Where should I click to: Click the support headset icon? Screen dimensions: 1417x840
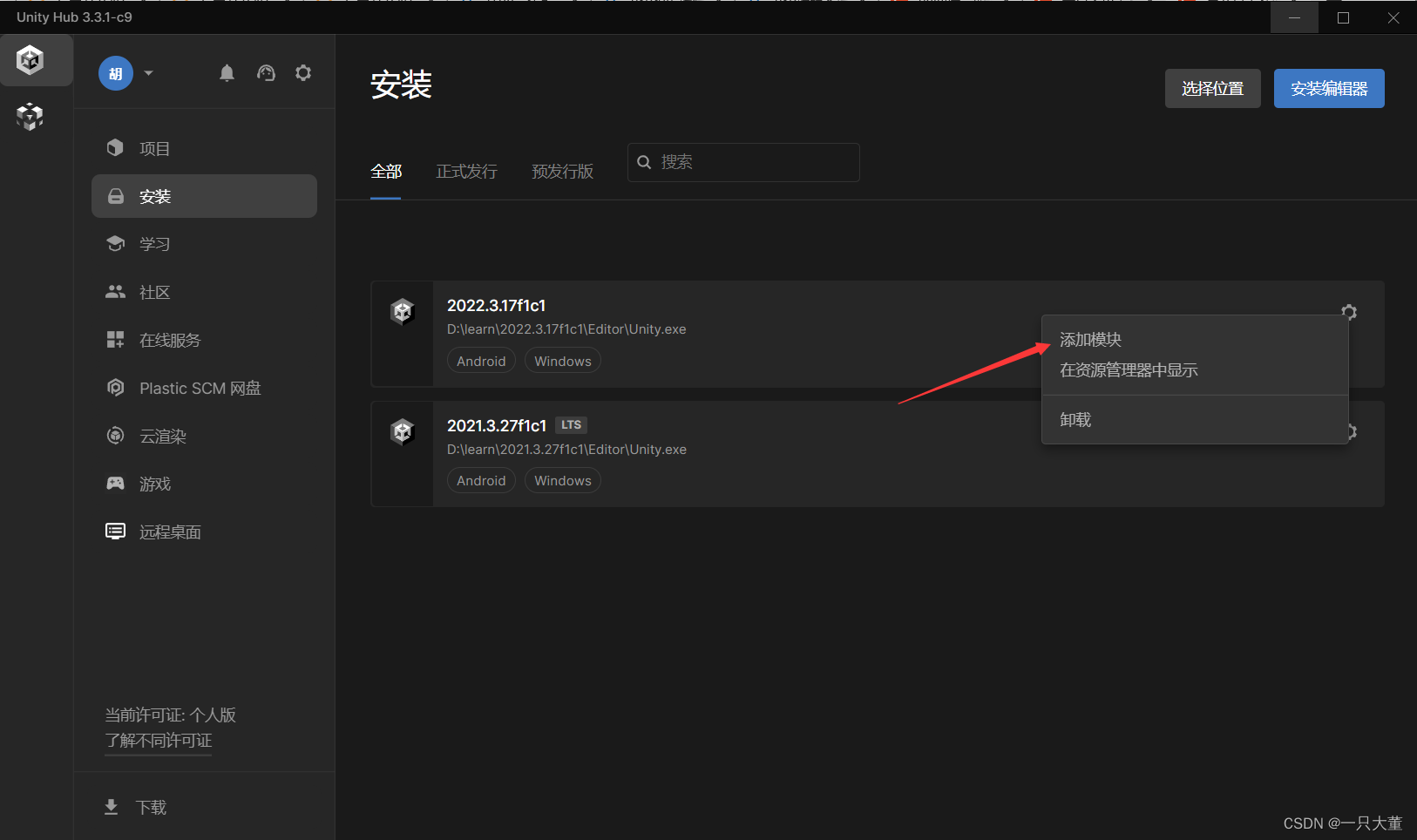(x=266, y=73)
